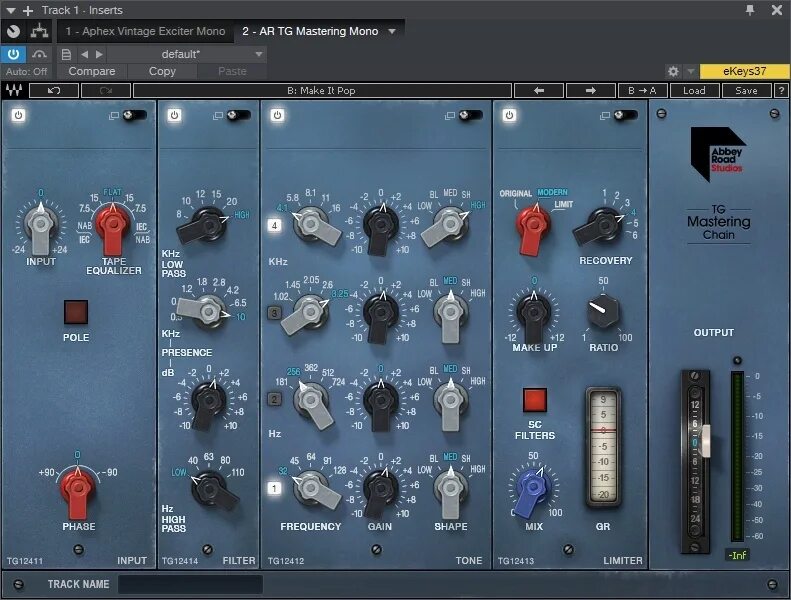Click the Waves redo button
Image resolution: width=791 pixels, height=600 pixels.
(x=106, y=91)
